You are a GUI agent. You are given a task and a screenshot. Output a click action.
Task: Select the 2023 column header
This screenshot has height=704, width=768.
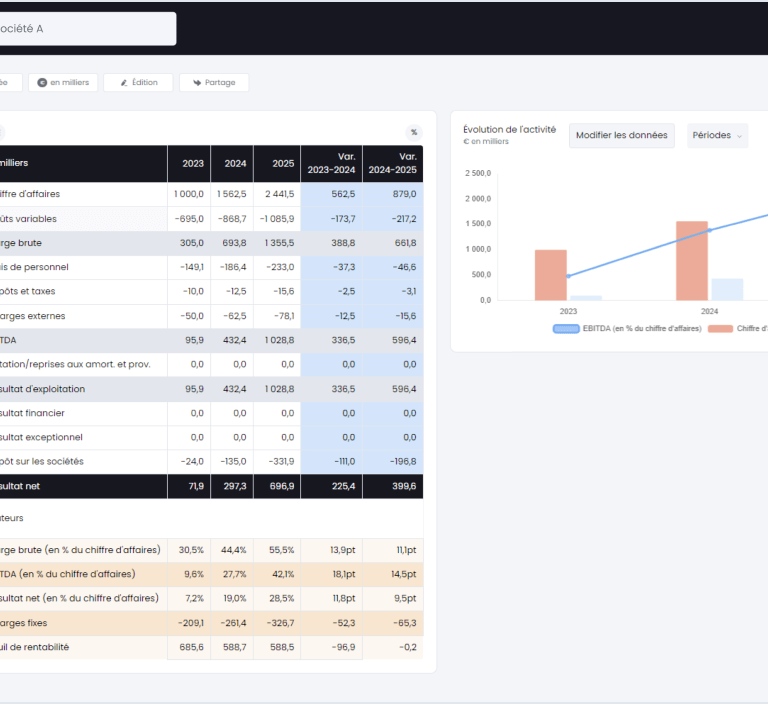coord(189,164)
